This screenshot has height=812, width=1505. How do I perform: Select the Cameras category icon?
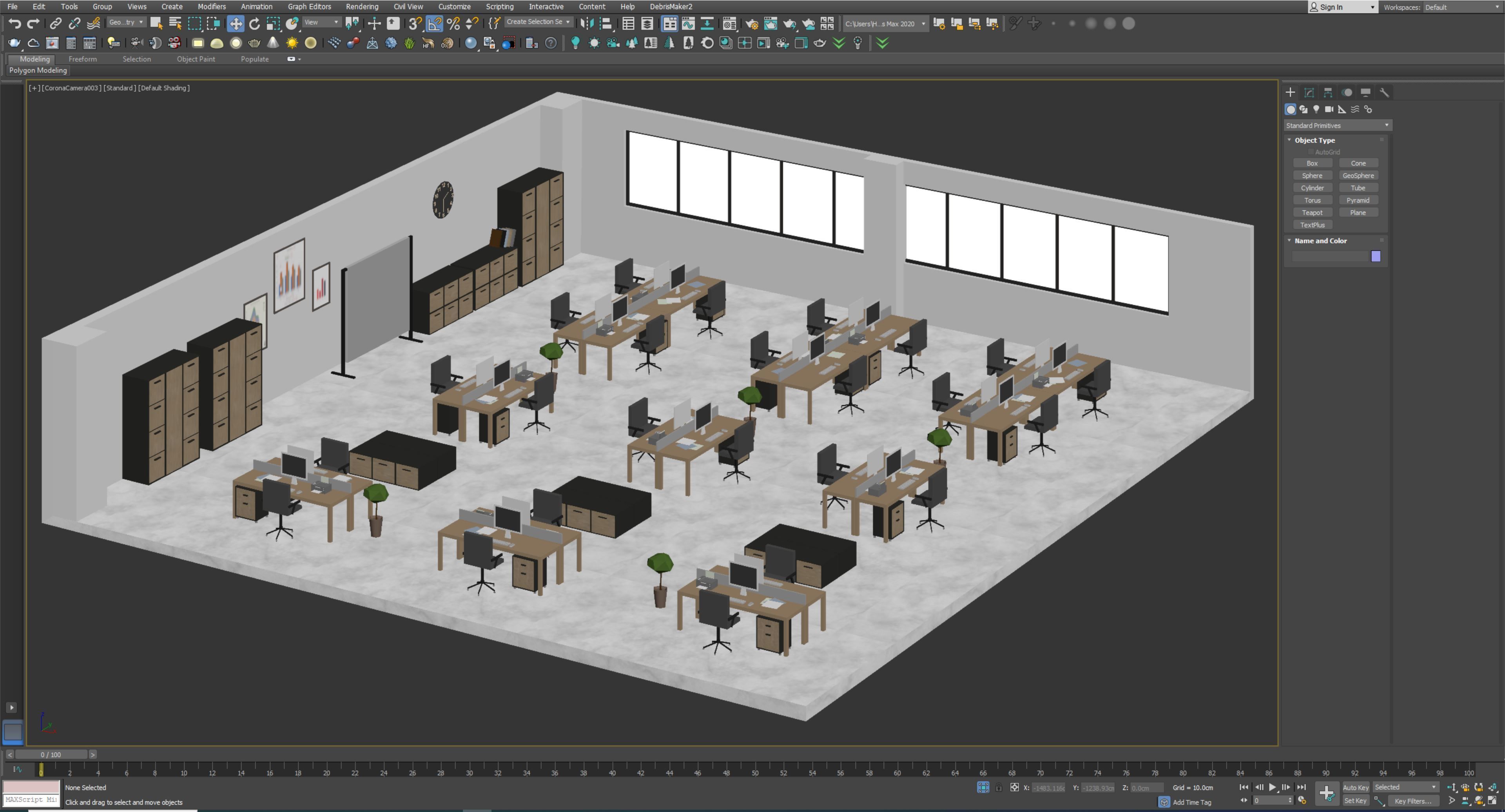click(1329, 109)
